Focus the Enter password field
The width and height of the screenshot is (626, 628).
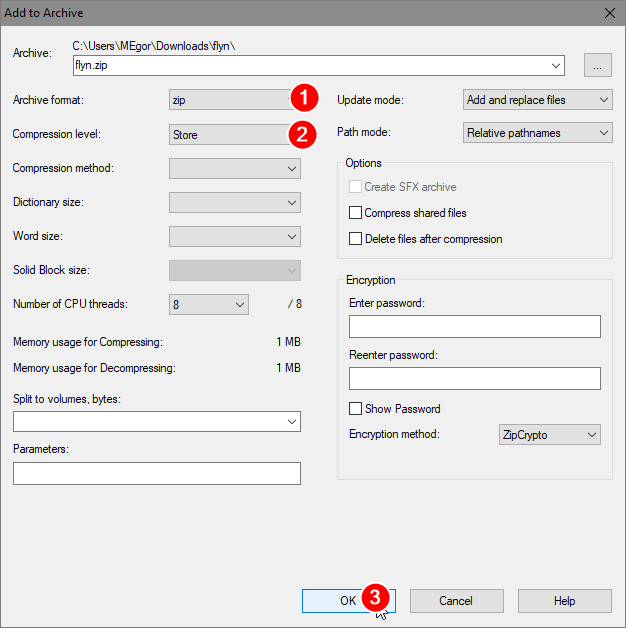(x=475, y=327)
